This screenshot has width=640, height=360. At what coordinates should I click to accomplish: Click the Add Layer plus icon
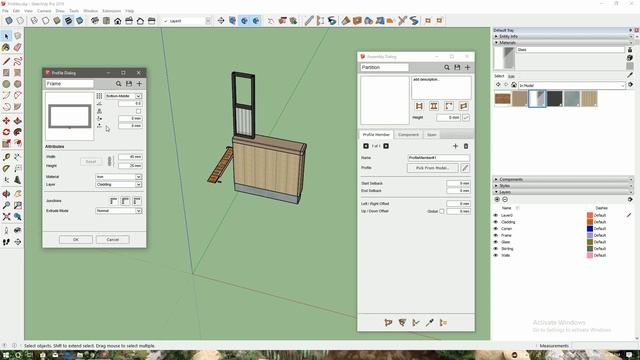pyautogui.click(x=497, y=200)
